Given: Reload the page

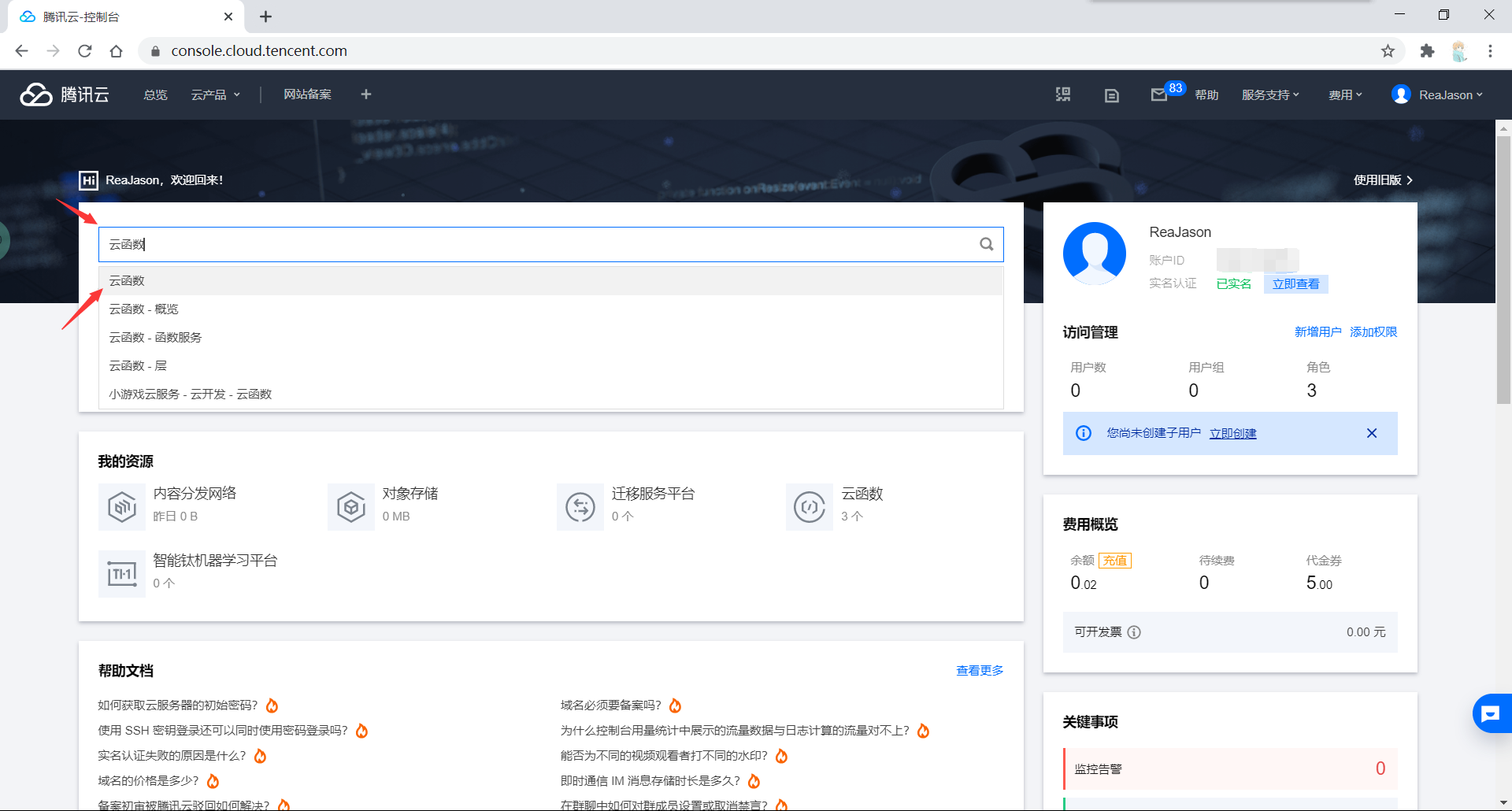Looking at the screenshot, I should (85, 51).
